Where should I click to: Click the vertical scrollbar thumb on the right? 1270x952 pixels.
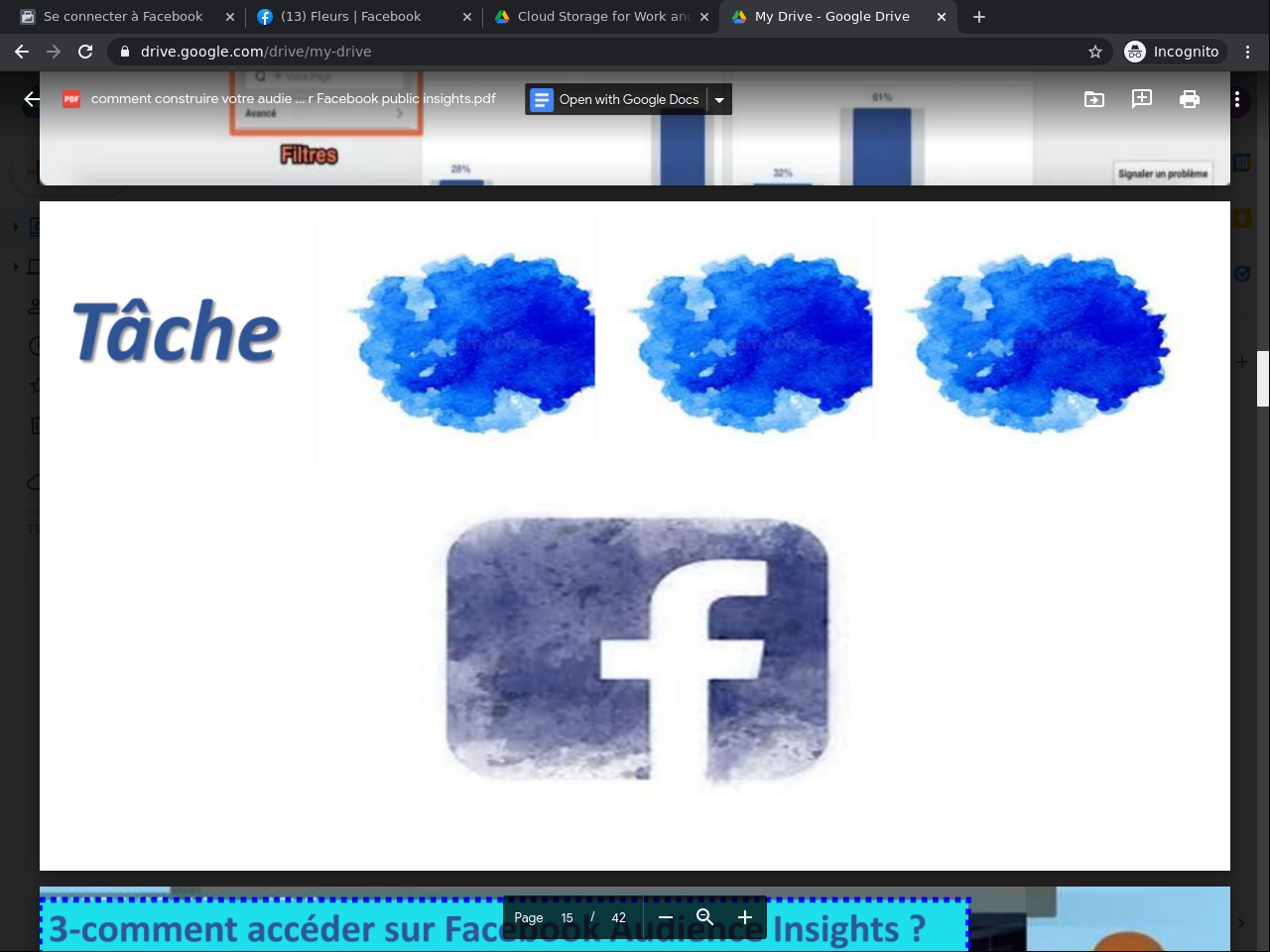[x=1263, y=379]
